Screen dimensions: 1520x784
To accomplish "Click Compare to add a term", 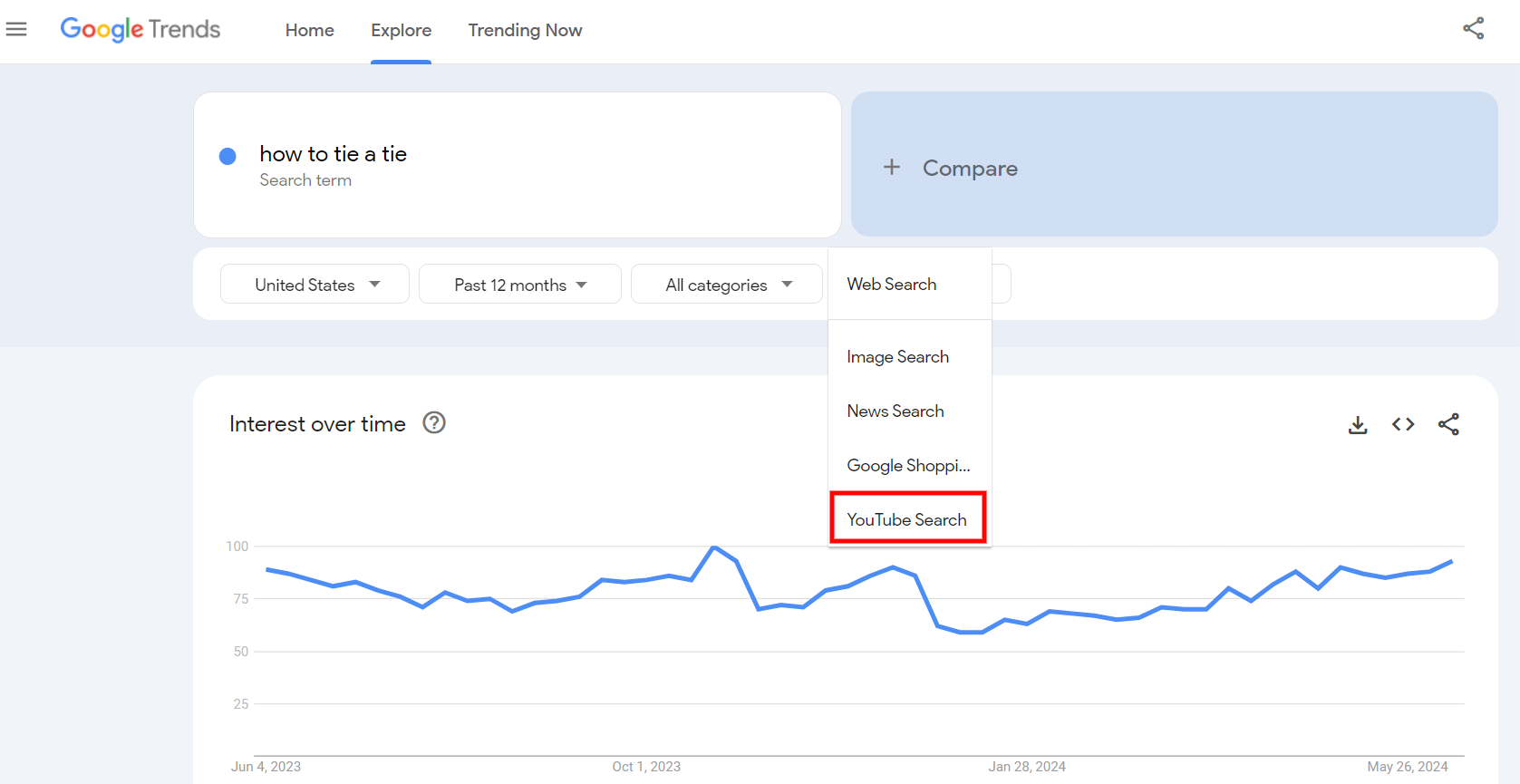I will 1174,164.
